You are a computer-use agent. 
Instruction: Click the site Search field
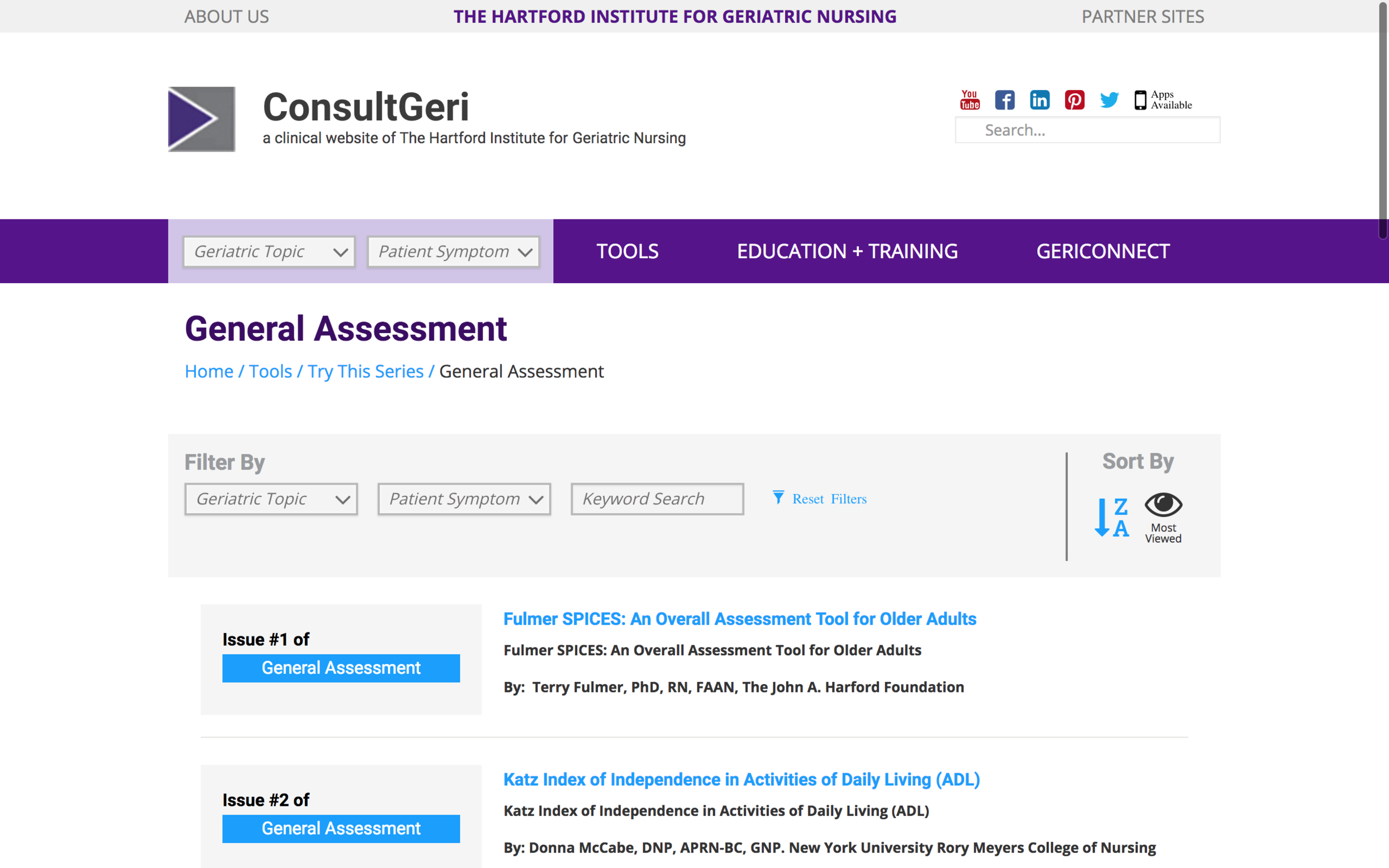click(1087, 131)
